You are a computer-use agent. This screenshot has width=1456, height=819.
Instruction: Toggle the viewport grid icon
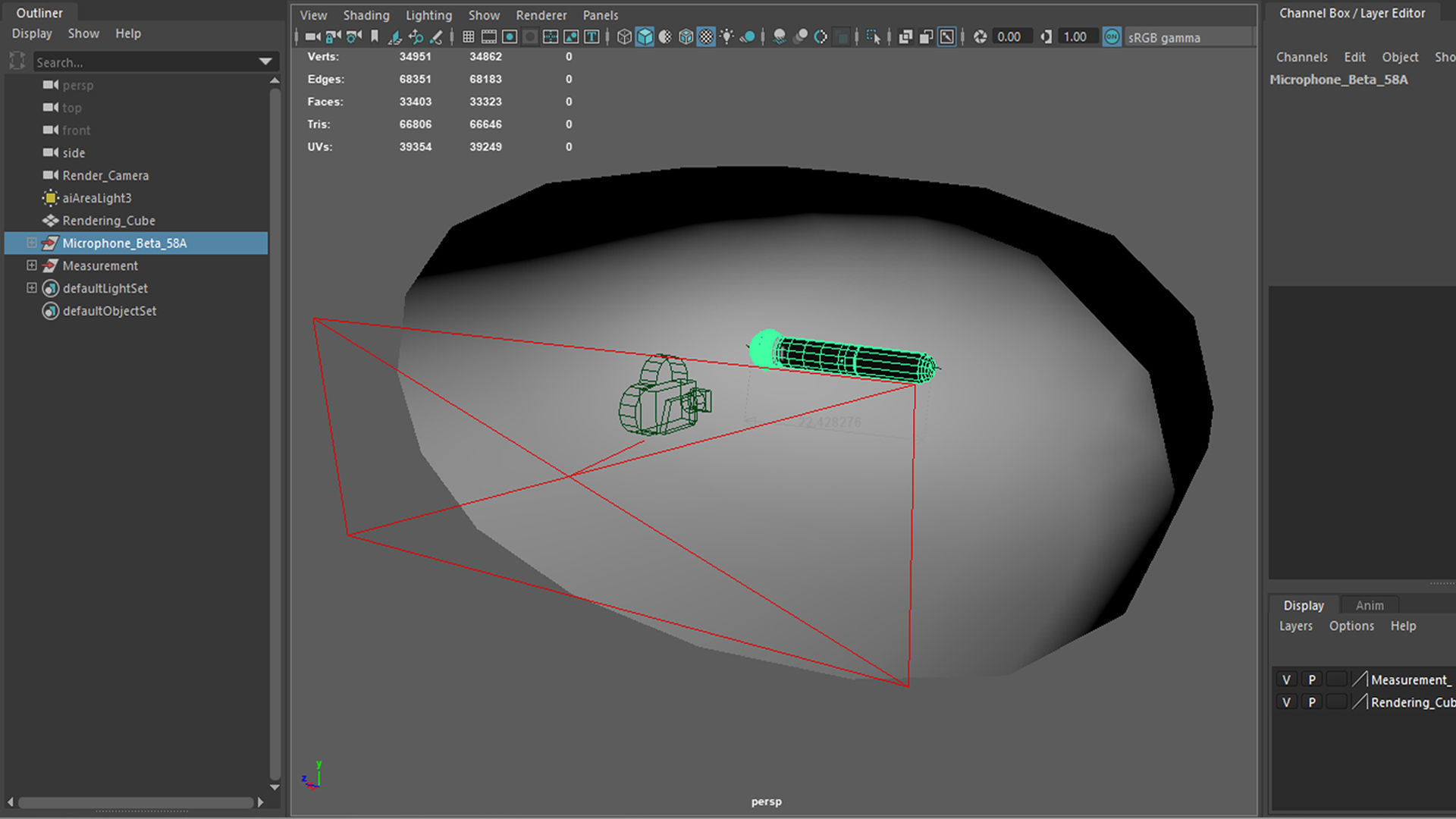[x=468, y=36]
